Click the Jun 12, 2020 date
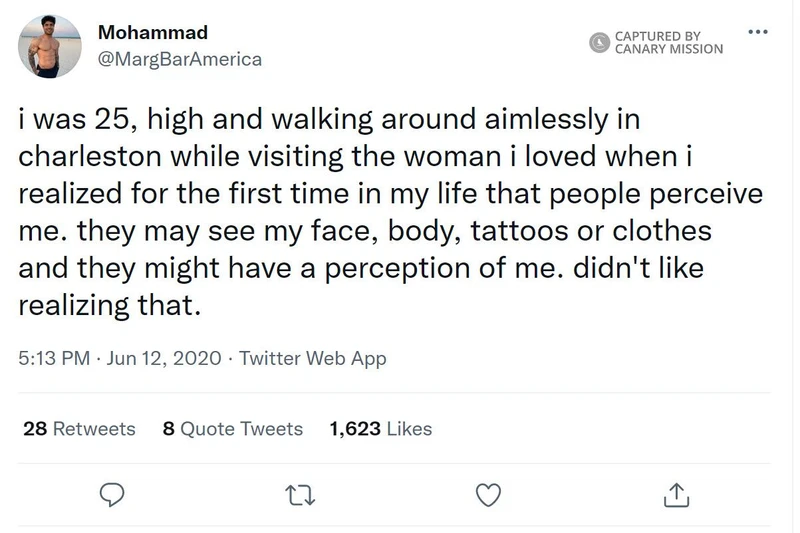 (x=163, y=358)
